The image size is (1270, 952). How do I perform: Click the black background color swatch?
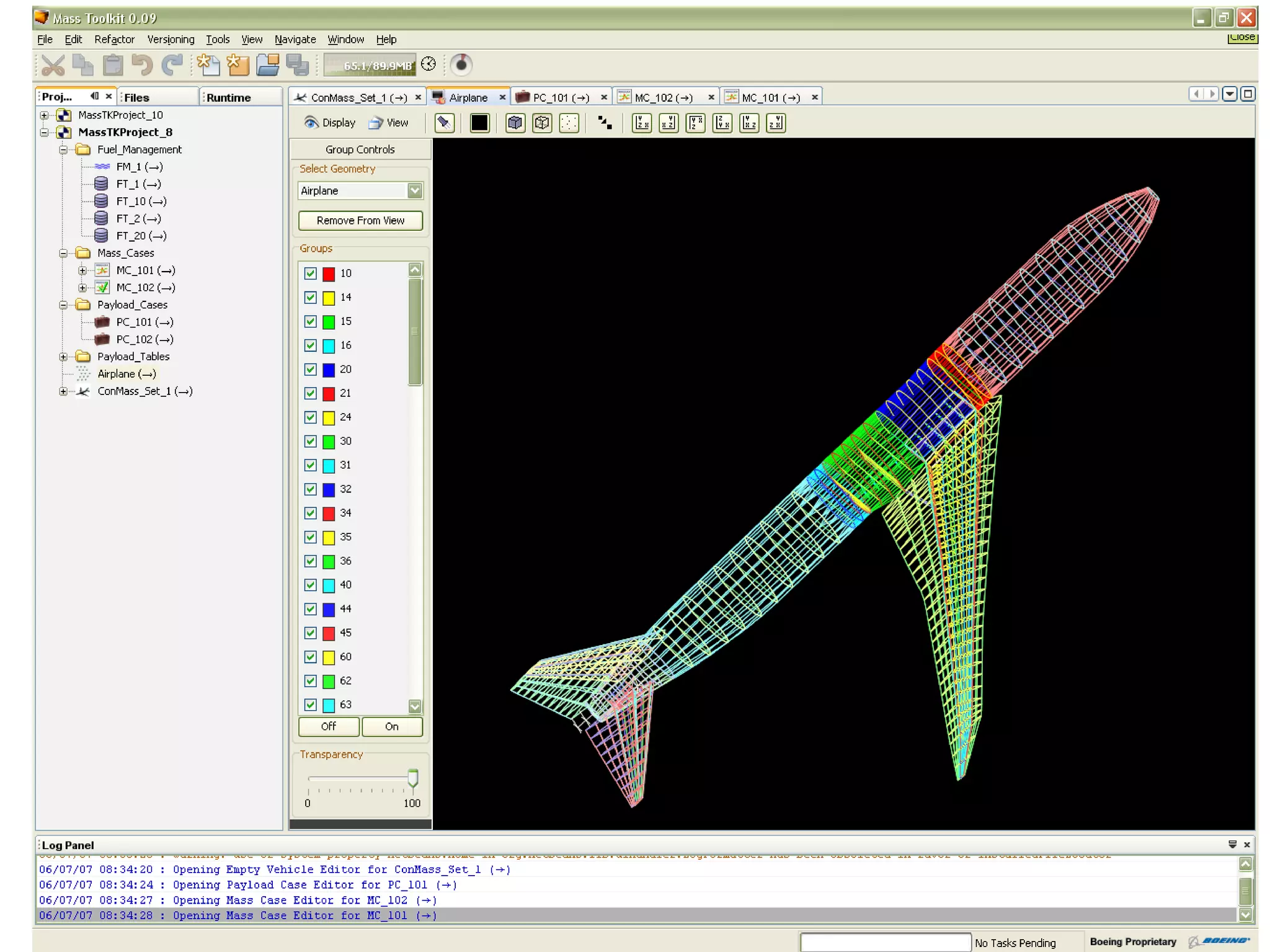[479, 123]
